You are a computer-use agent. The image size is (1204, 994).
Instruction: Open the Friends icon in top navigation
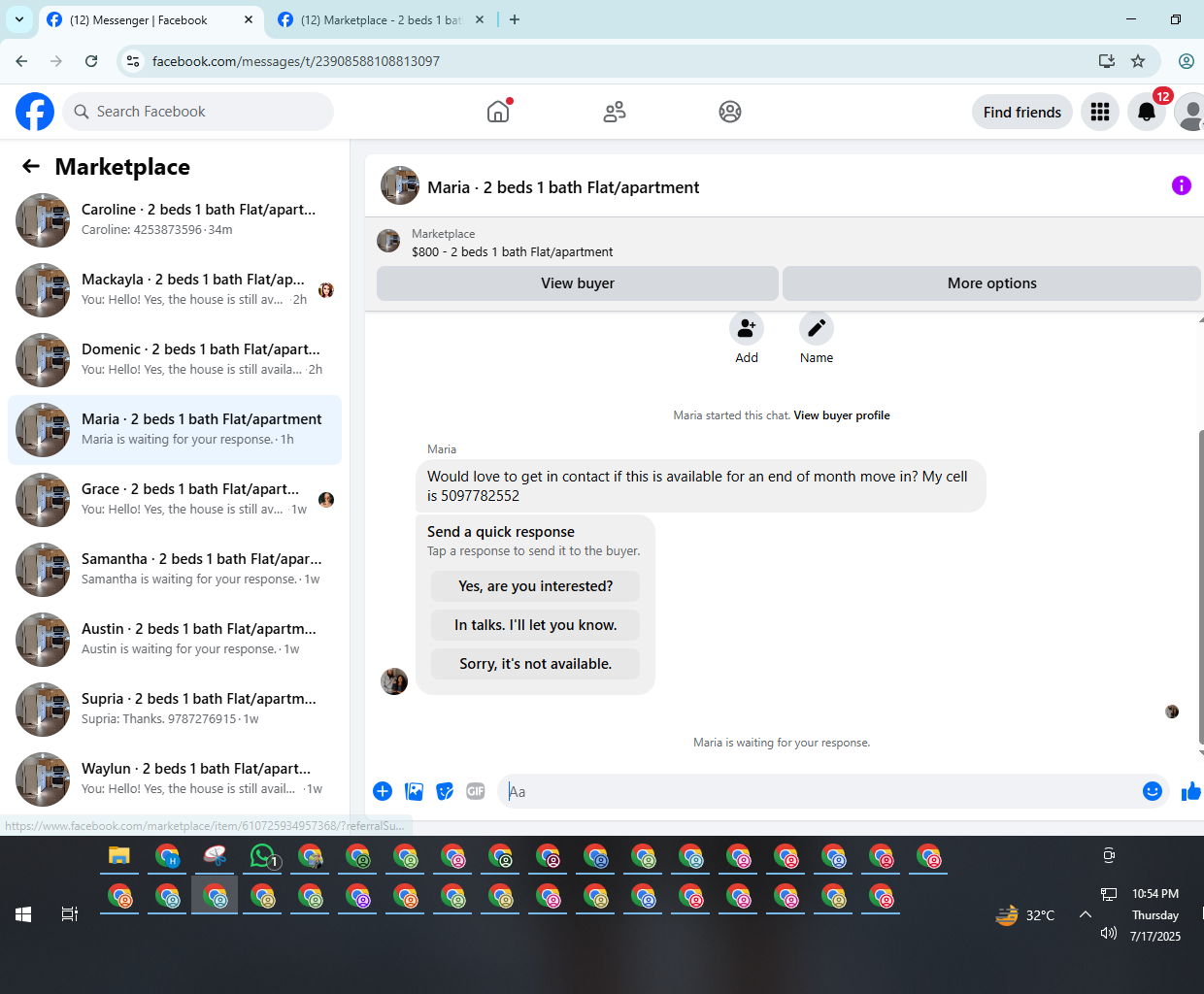615,112
